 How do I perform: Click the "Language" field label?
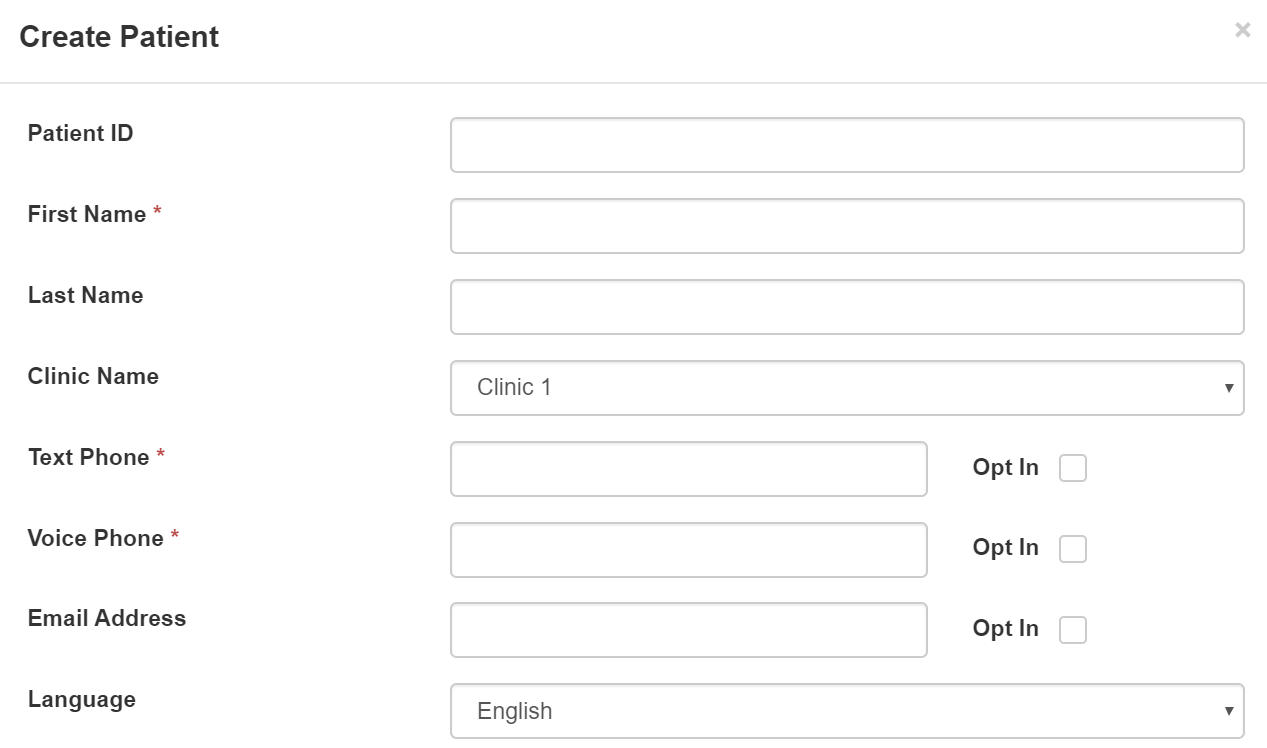[82, 699]
